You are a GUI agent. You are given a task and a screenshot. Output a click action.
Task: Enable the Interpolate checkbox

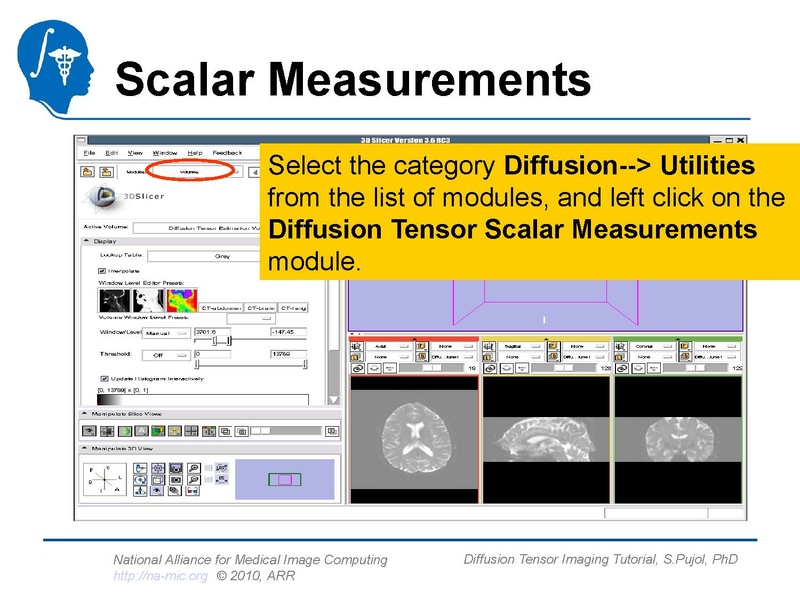(x=99, y=271)
